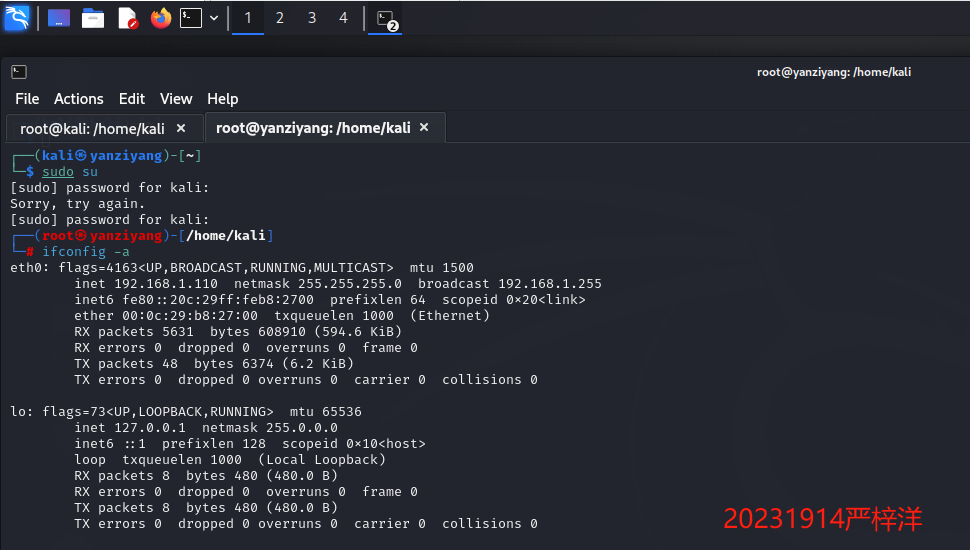Open the file manager from the panel
970x550 pixels.
click(x=93, y=18)
